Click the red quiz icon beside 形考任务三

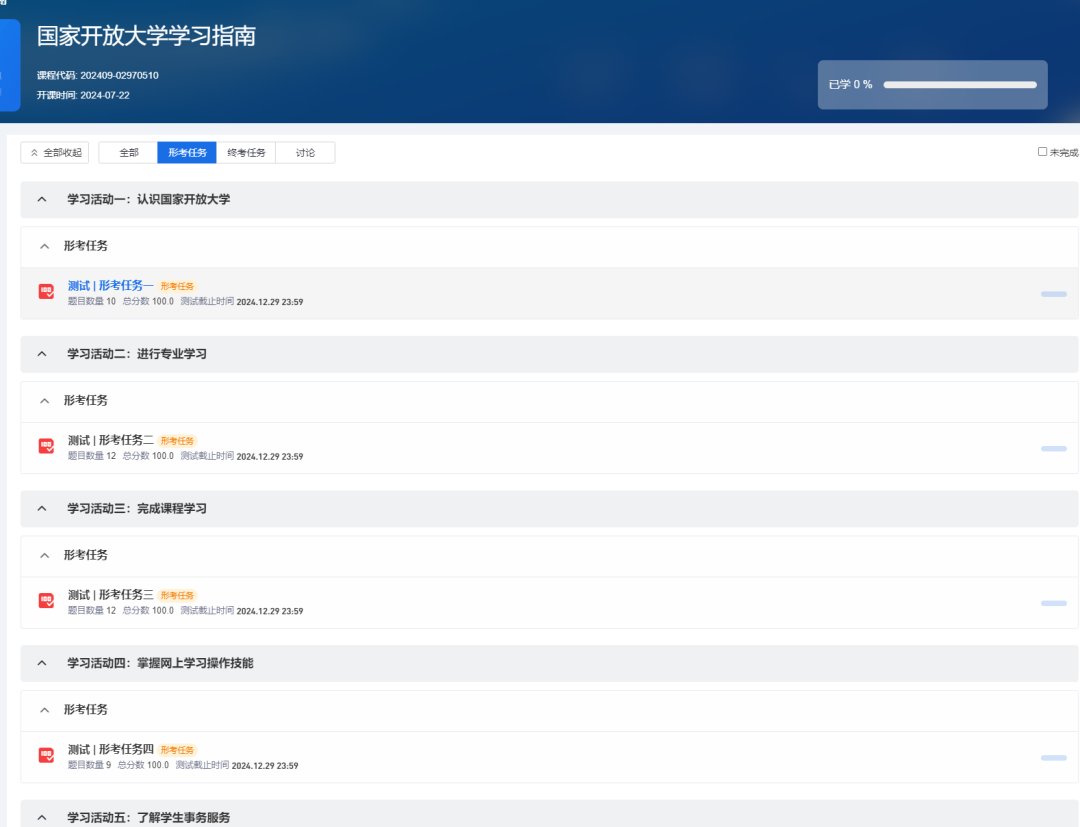pos(46,601)
